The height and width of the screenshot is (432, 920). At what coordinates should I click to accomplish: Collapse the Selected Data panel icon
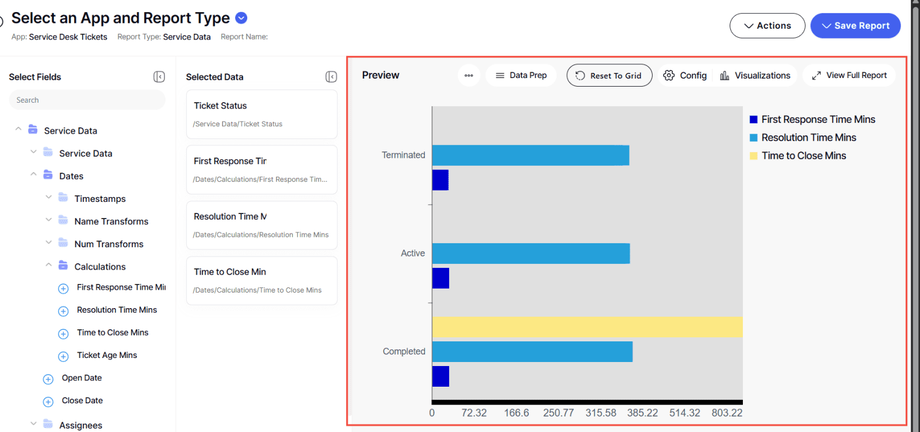331,77
